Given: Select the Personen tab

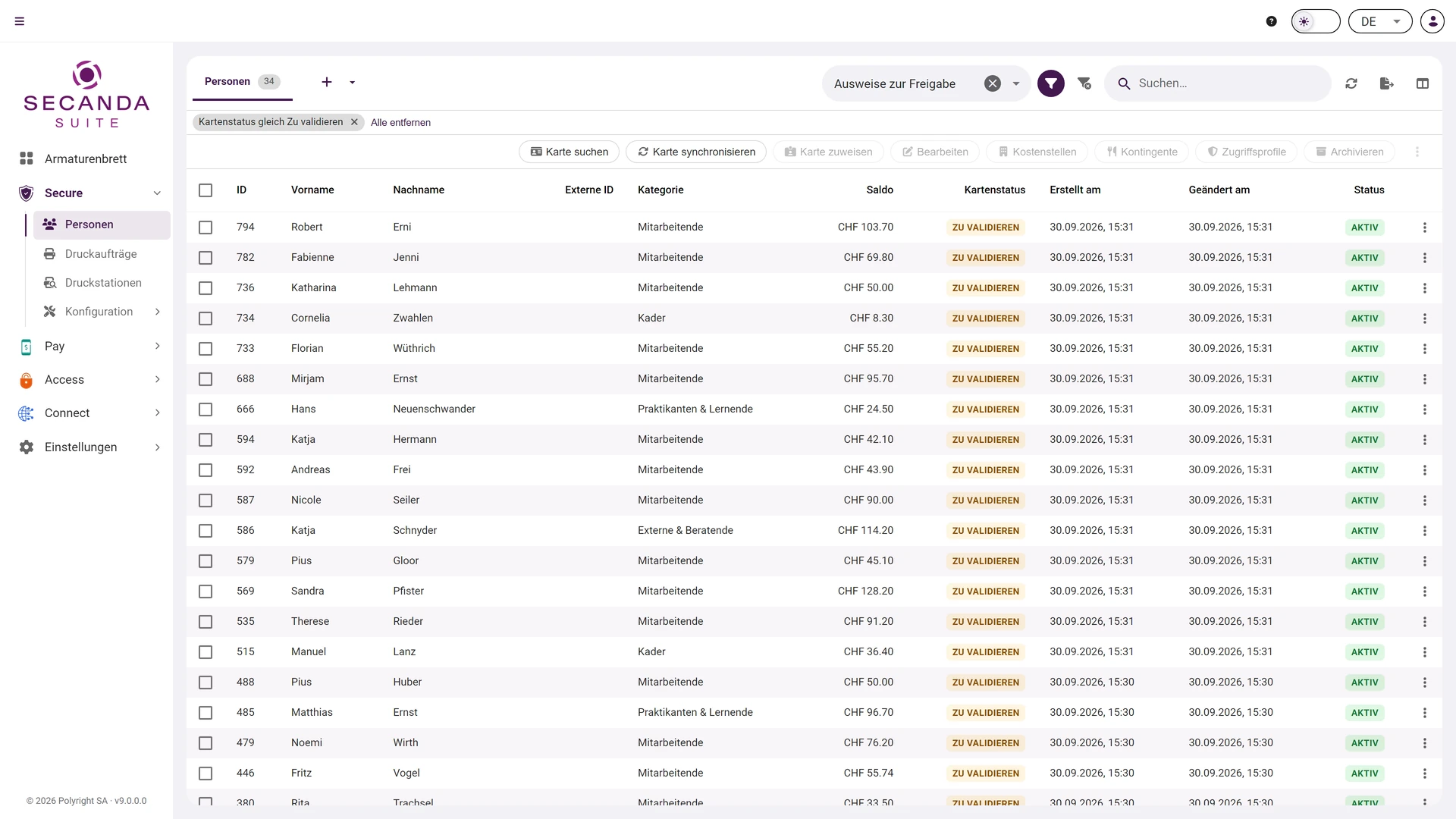Looking at the screenshot, I should 242,81.
